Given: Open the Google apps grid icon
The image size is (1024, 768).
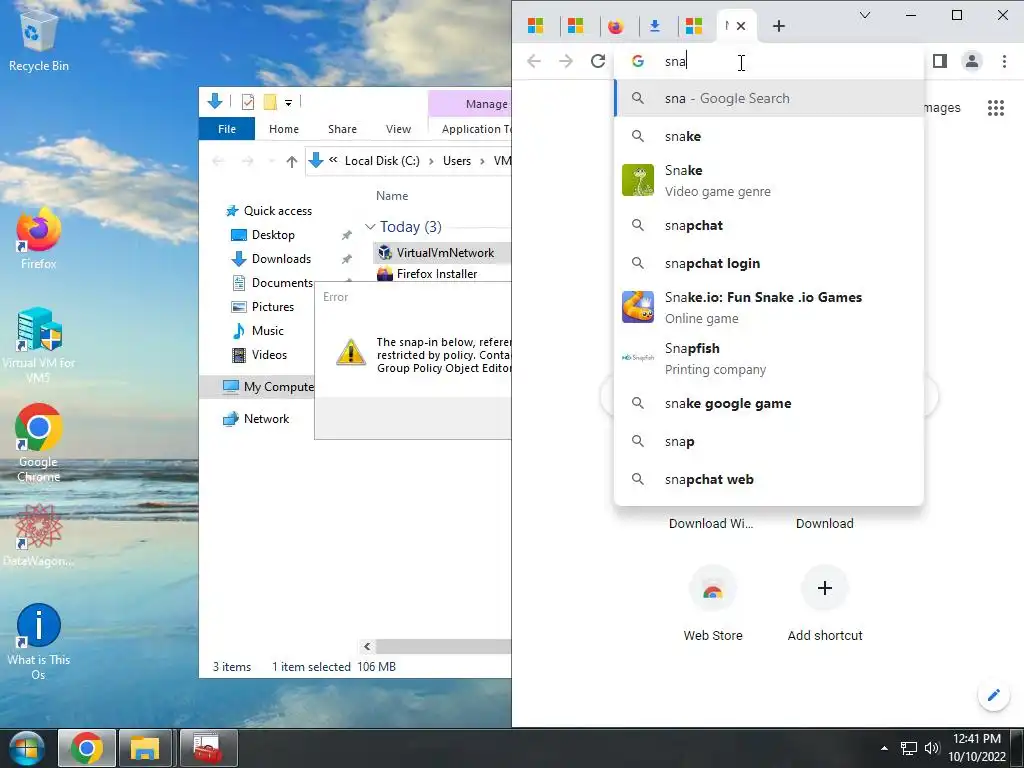Looking at the screenshot, I should tap(996, 108).
